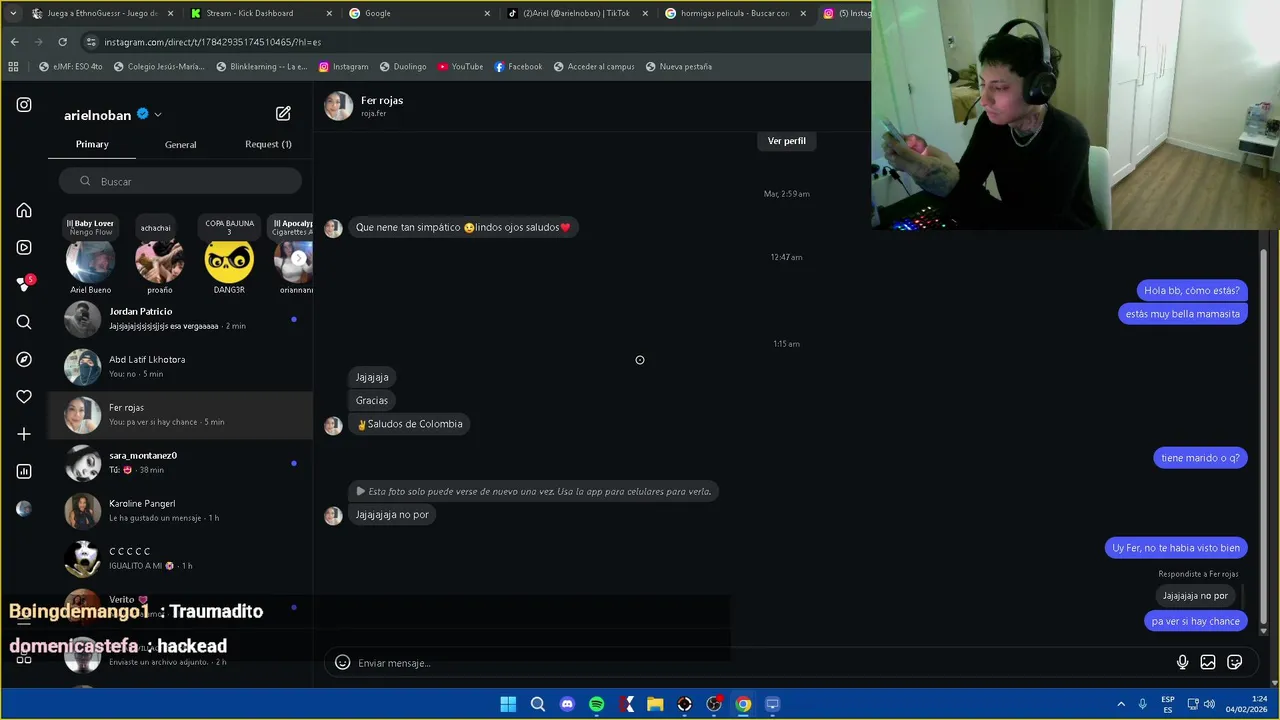Show next notes with arrow button
This screenshot has height=720, width=1280.
pos(298,258)
